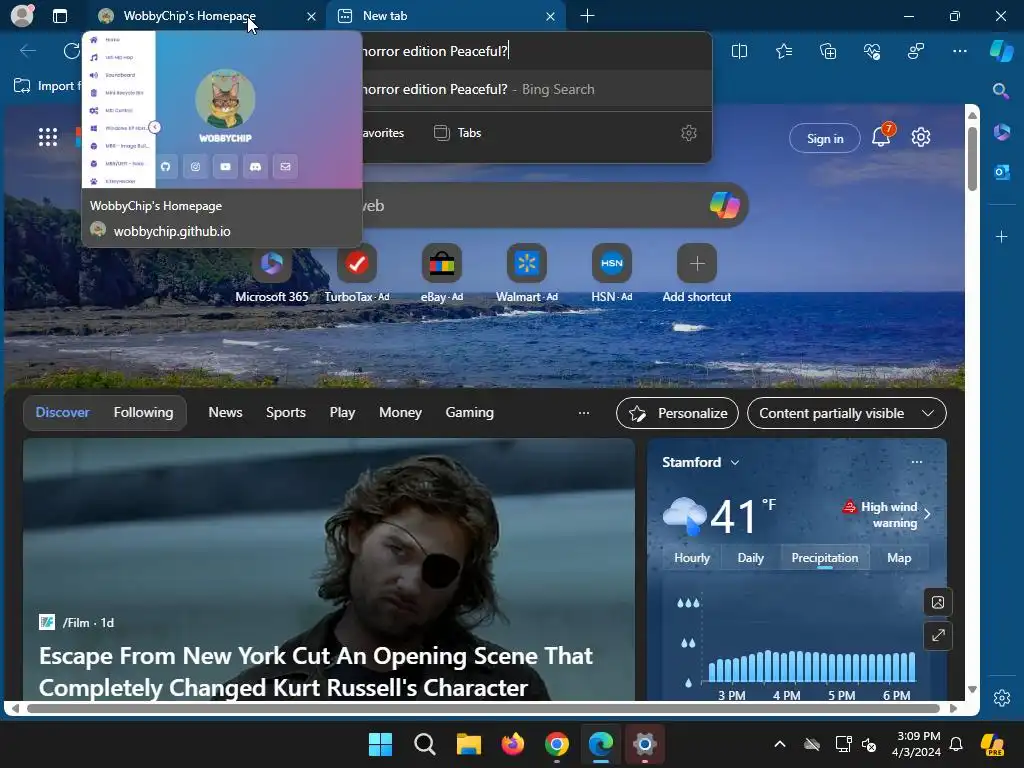Switch weather view to Map
Image resolution: width=1024 pixels, height=768 pixels.
point(899,558)
